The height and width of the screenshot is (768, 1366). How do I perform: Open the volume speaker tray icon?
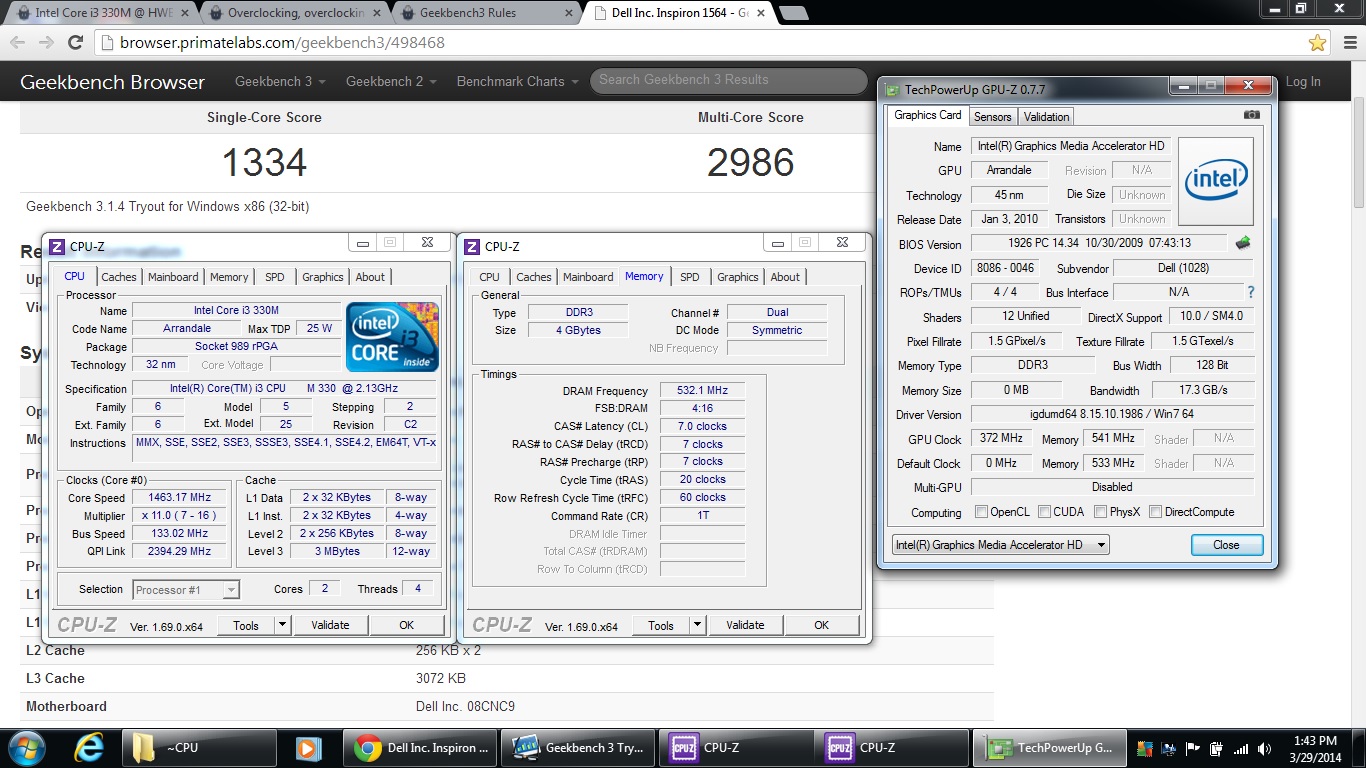(x=1264, y=749)
